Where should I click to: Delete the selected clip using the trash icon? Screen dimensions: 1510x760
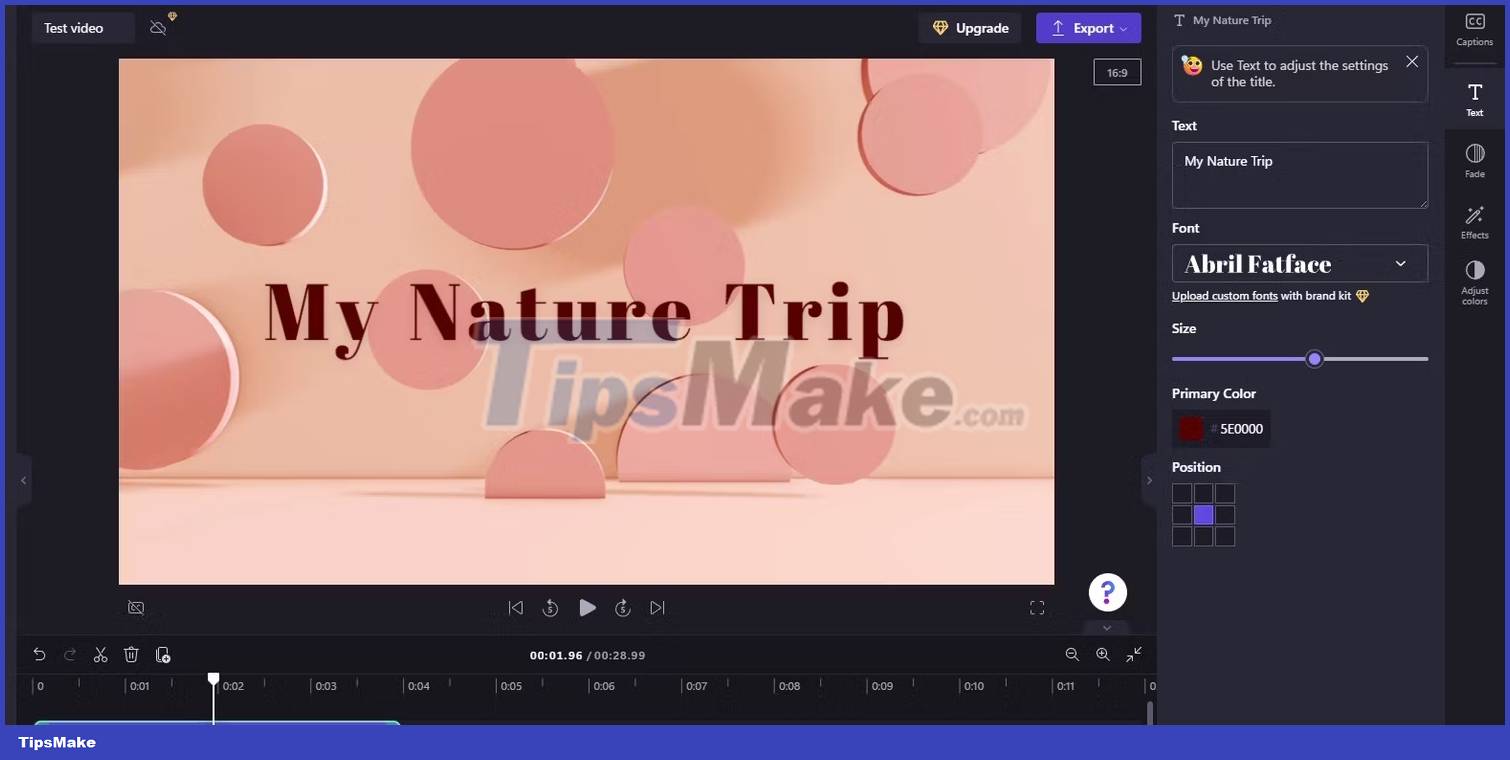[x=131, y=654]
